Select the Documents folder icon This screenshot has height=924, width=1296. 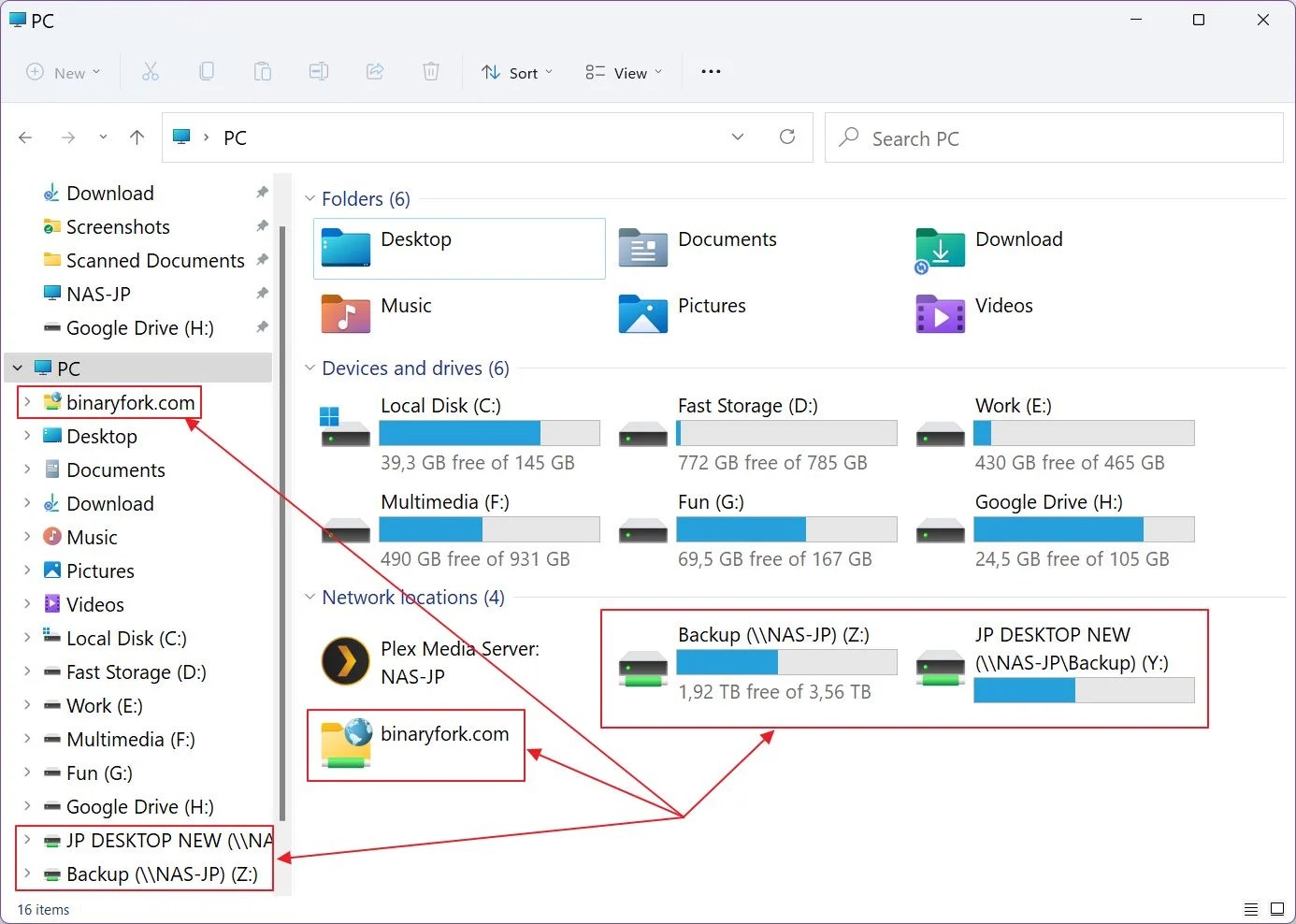click(643, 249)
